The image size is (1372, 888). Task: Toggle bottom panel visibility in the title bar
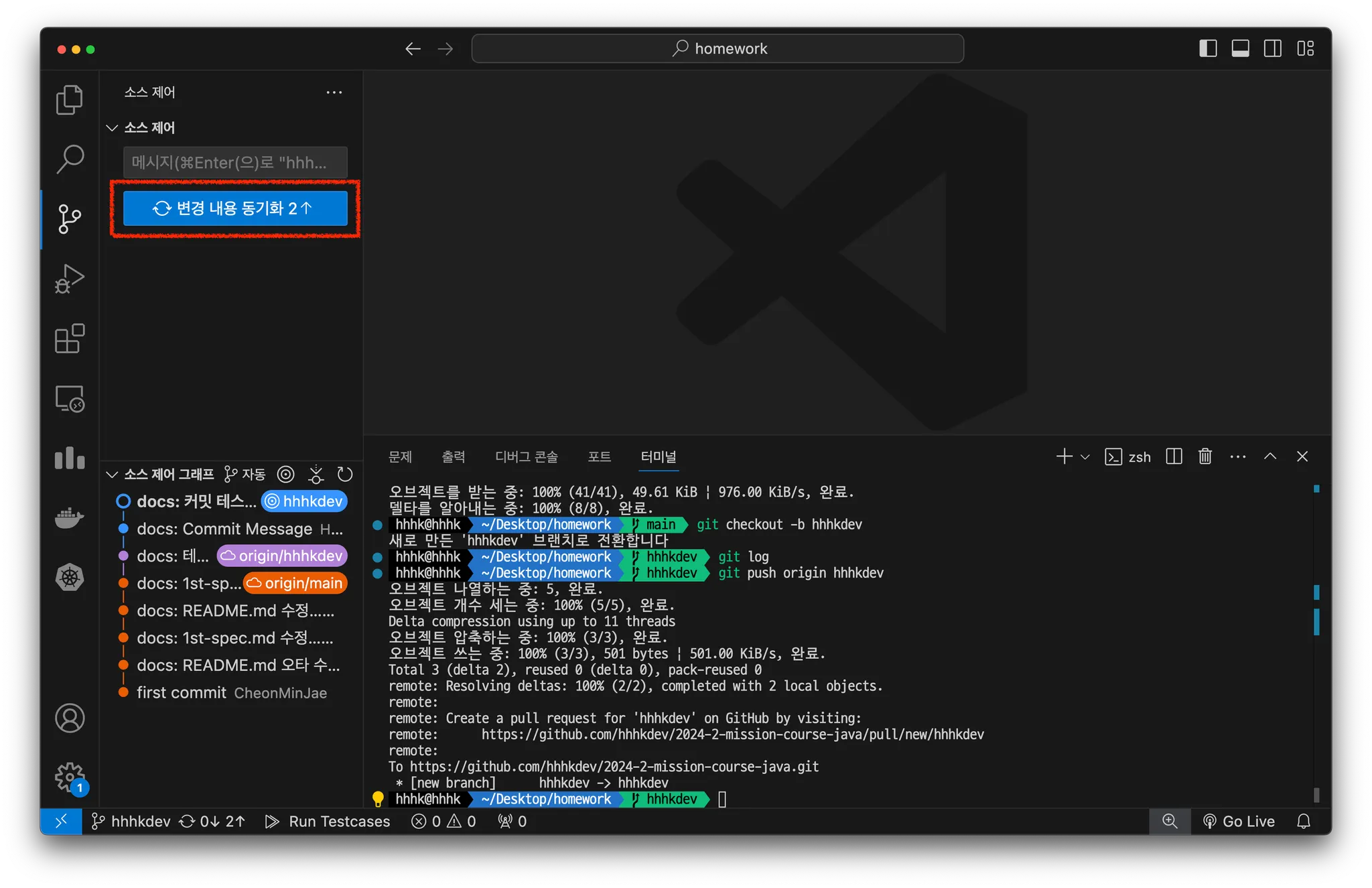click(x=1240, y=48)
